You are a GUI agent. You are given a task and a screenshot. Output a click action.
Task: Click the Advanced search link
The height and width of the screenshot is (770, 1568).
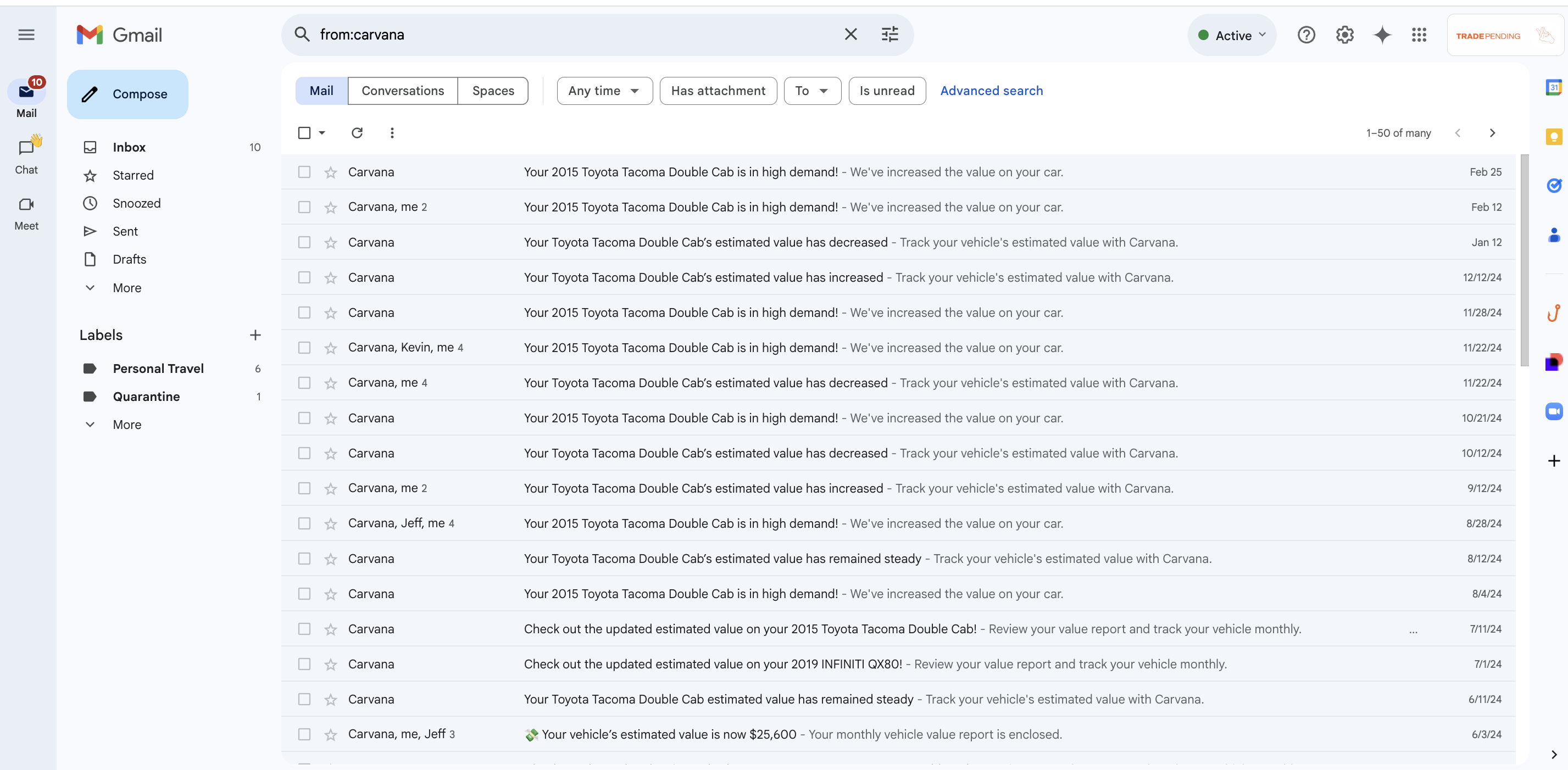click(x=991, y=91)
